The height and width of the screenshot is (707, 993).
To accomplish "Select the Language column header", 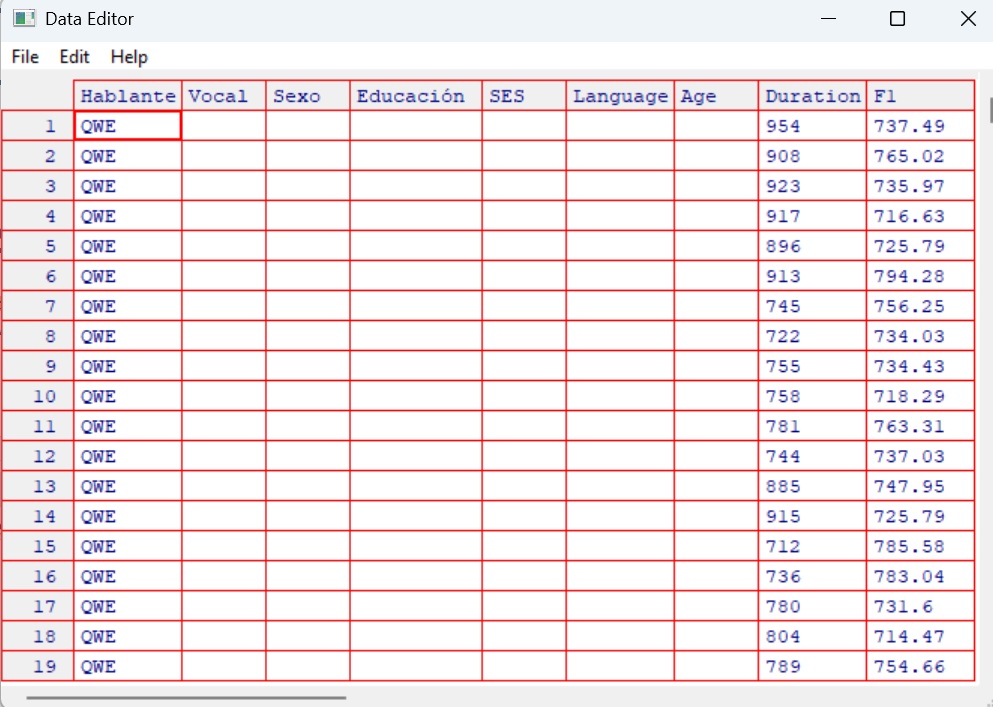I will coord(619,95).
